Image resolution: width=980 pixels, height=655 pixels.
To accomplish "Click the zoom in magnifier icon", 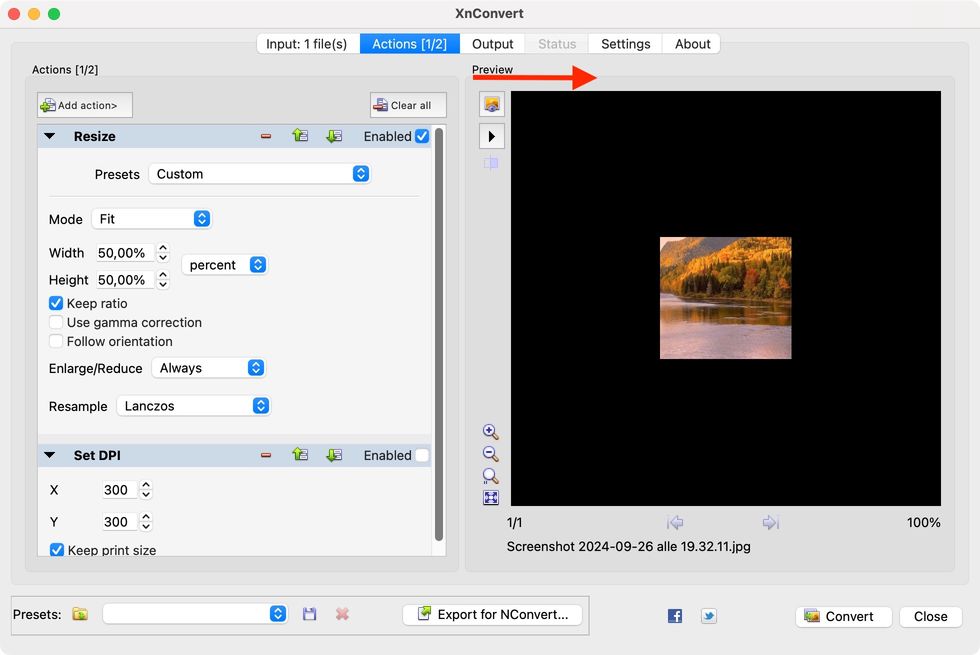I will click(x=490, y=432).
